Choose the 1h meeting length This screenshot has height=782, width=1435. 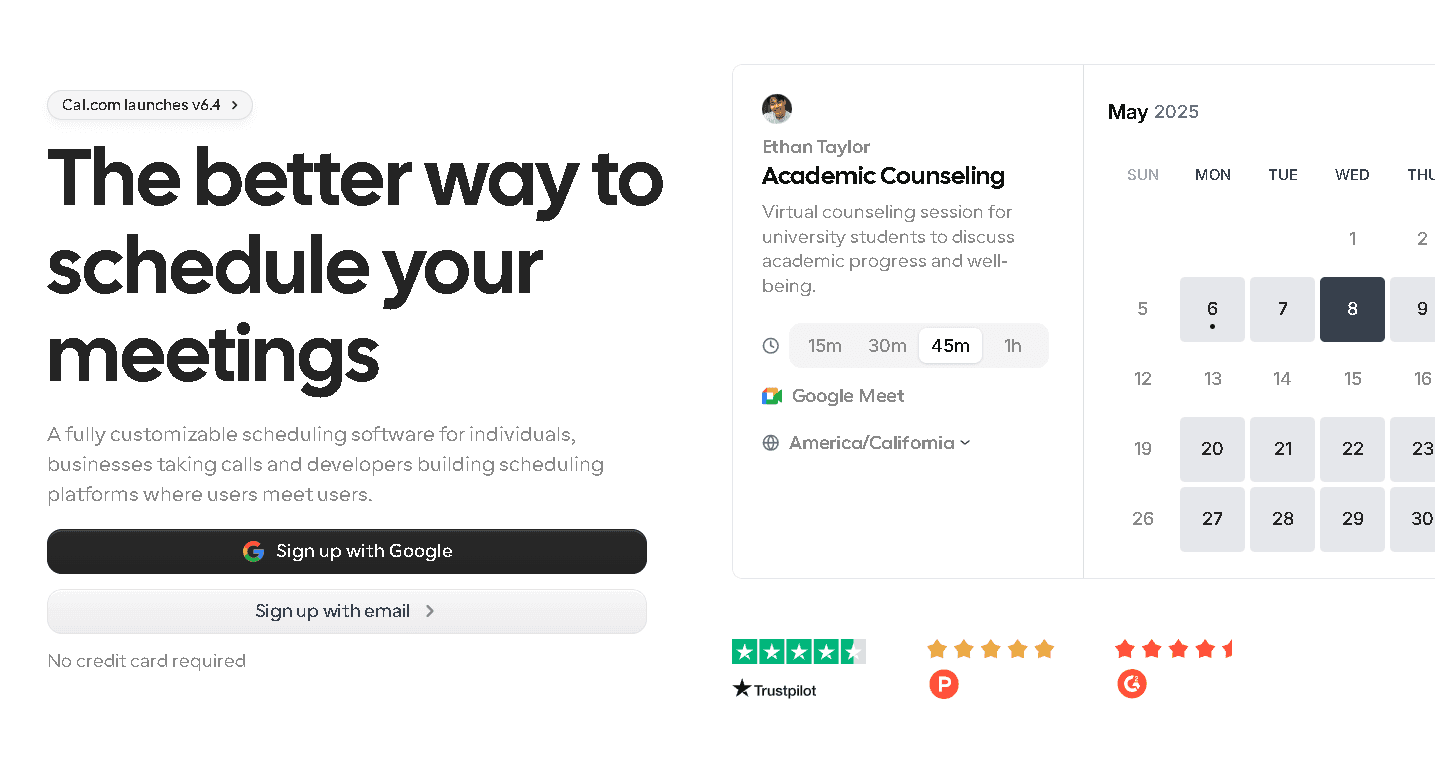click(x=1012, y=345)
